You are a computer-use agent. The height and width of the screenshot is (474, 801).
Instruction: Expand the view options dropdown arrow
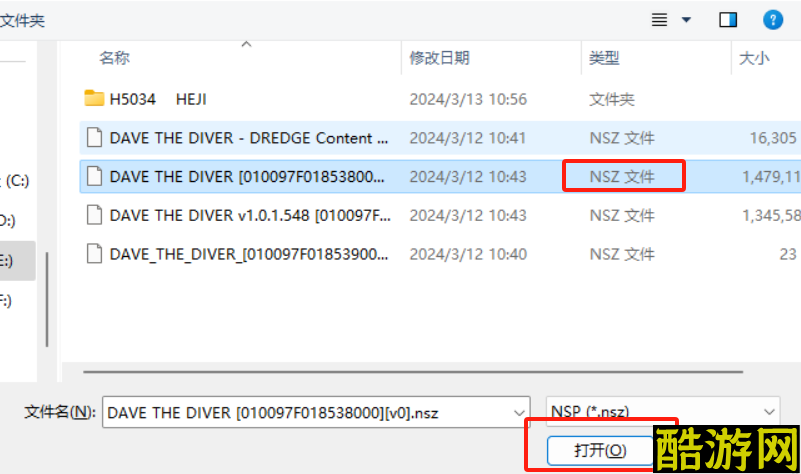pyautogui.click(x=687, y=20)
